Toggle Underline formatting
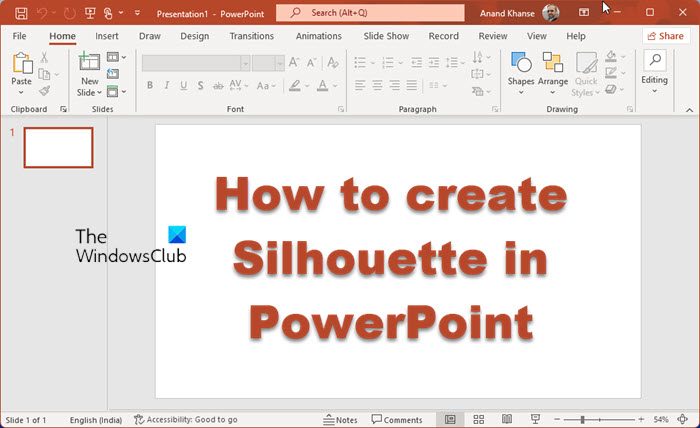This screenshot has width=700, height=428. pyautogui.click(x=183, y=85)
